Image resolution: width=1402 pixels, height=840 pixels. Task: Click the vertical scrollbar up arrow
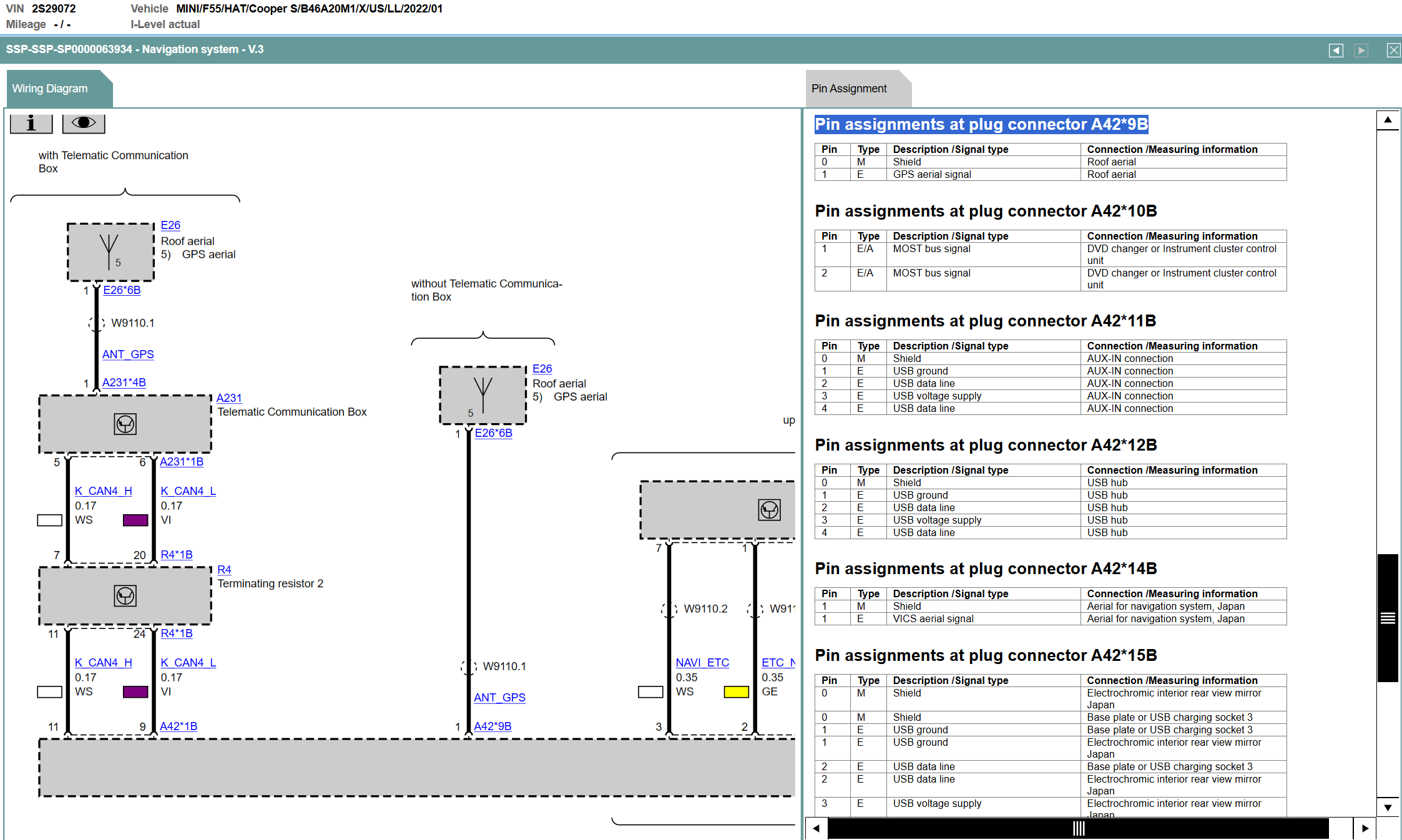(1388, 120)
